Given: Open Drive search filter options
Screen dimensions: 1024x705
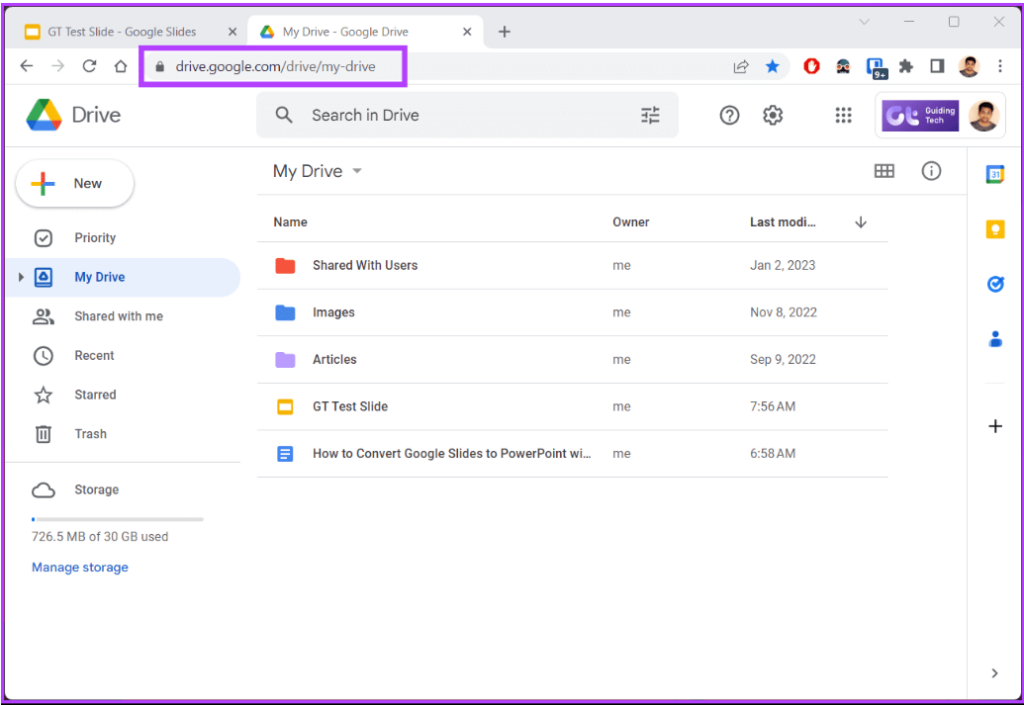Looking at the screenshot, I should coord(650,115).
